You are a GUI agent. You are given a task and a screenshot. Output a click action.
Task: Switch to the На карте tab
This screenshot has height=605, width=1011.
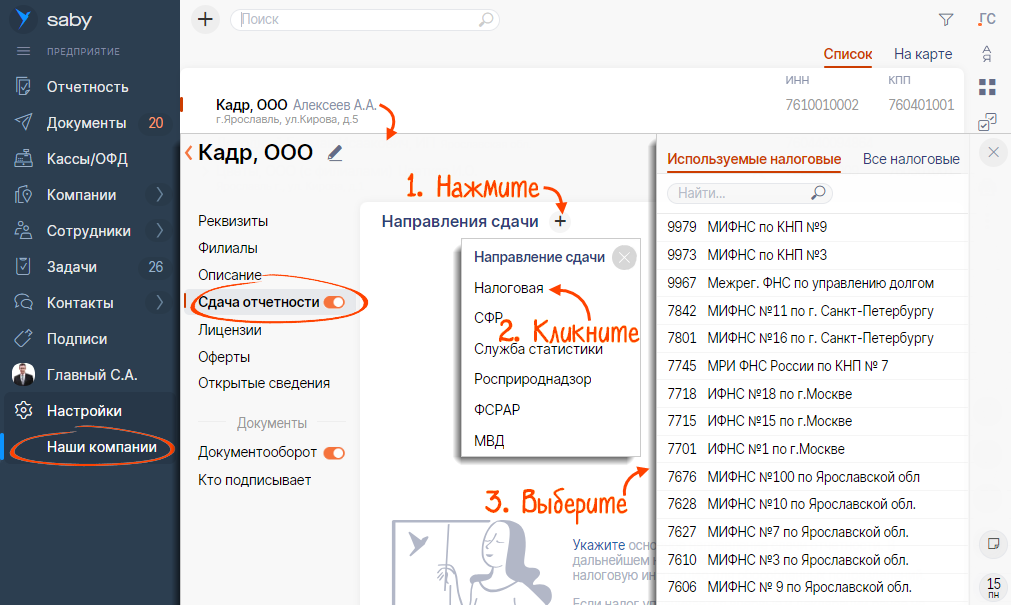(x=923, y=54)
